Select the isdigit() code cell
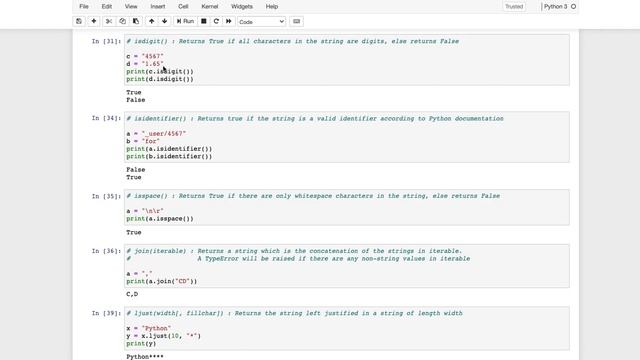This screenshot has width=640, height=360. pos(347,60)
